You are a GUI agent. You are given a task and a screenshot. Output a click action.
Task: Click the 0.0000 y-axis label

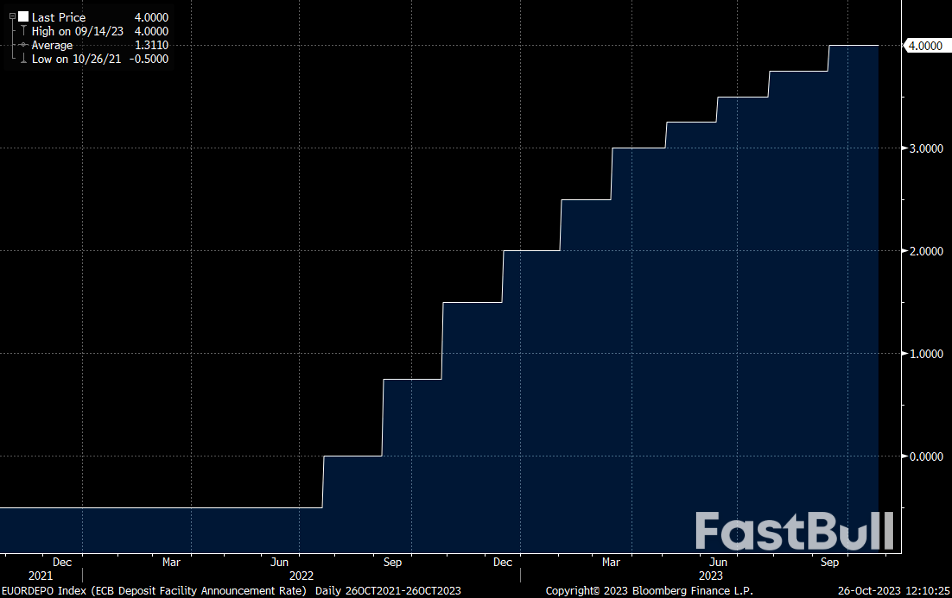click(924, 456)
